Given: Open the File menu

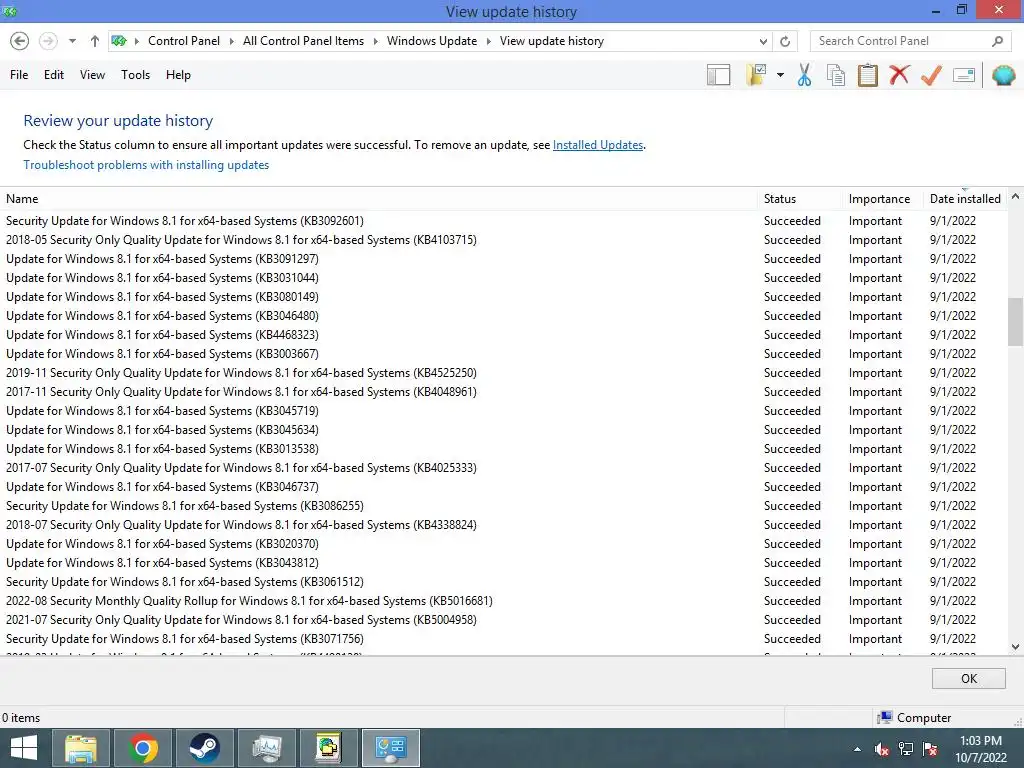Looking at the screenshot, I should pos(19,75).
